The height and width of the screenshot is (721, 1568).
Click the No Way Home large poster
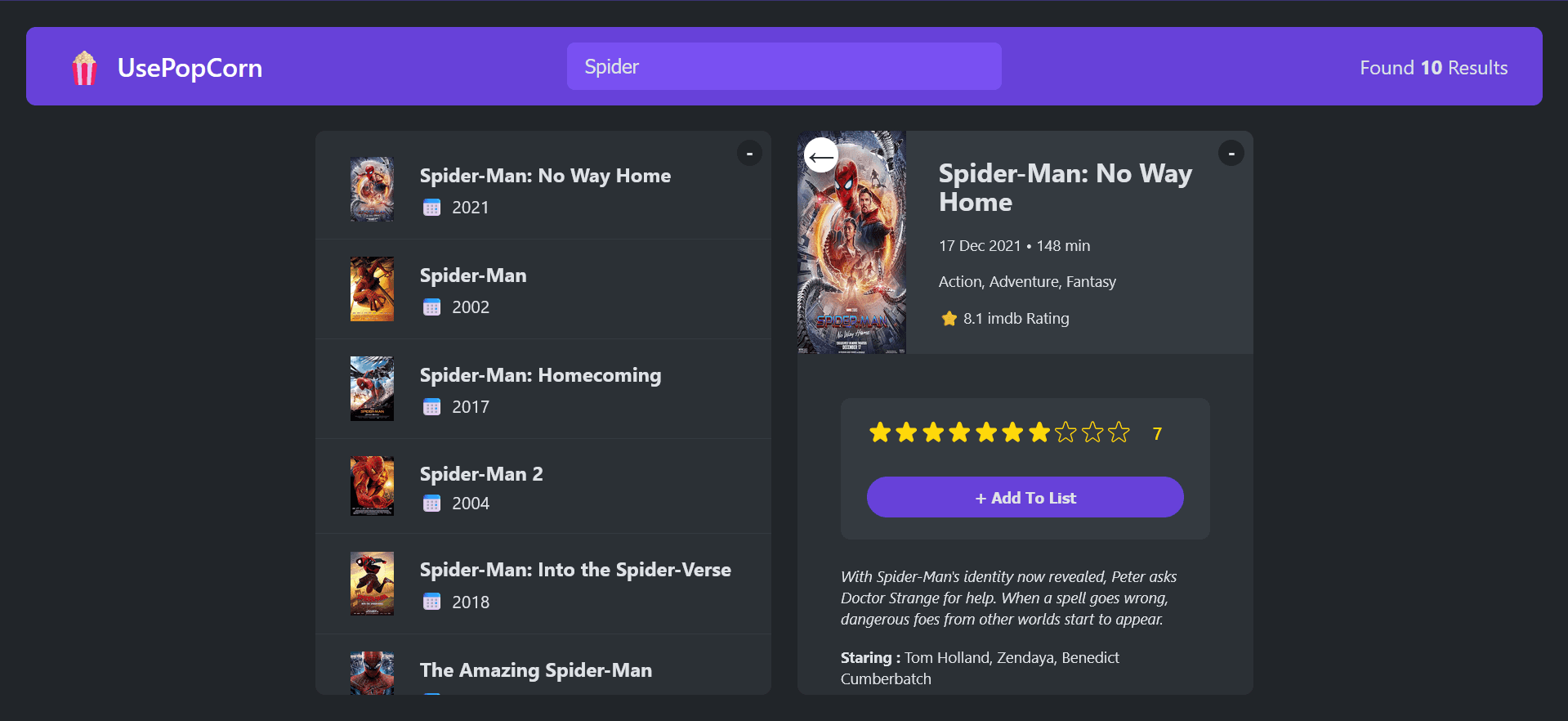click(x=851, y=242)
